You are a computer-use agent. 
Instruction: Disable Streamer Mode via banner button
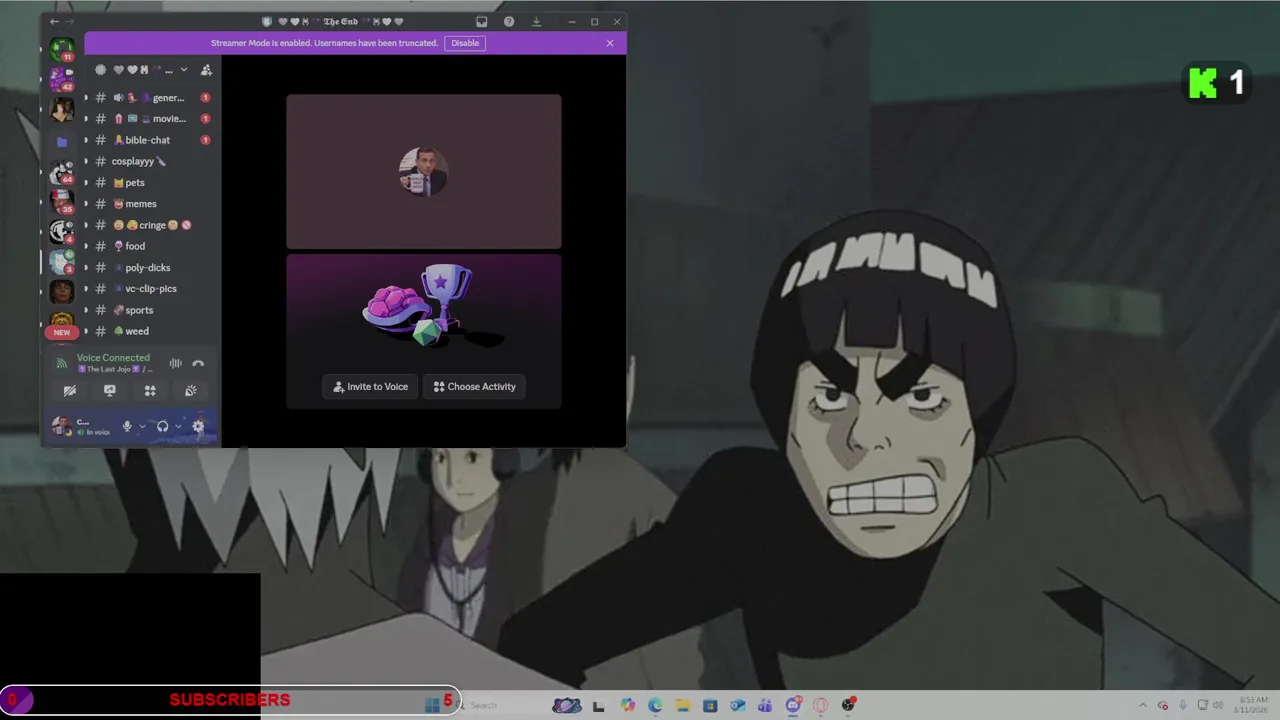[465, 43]
